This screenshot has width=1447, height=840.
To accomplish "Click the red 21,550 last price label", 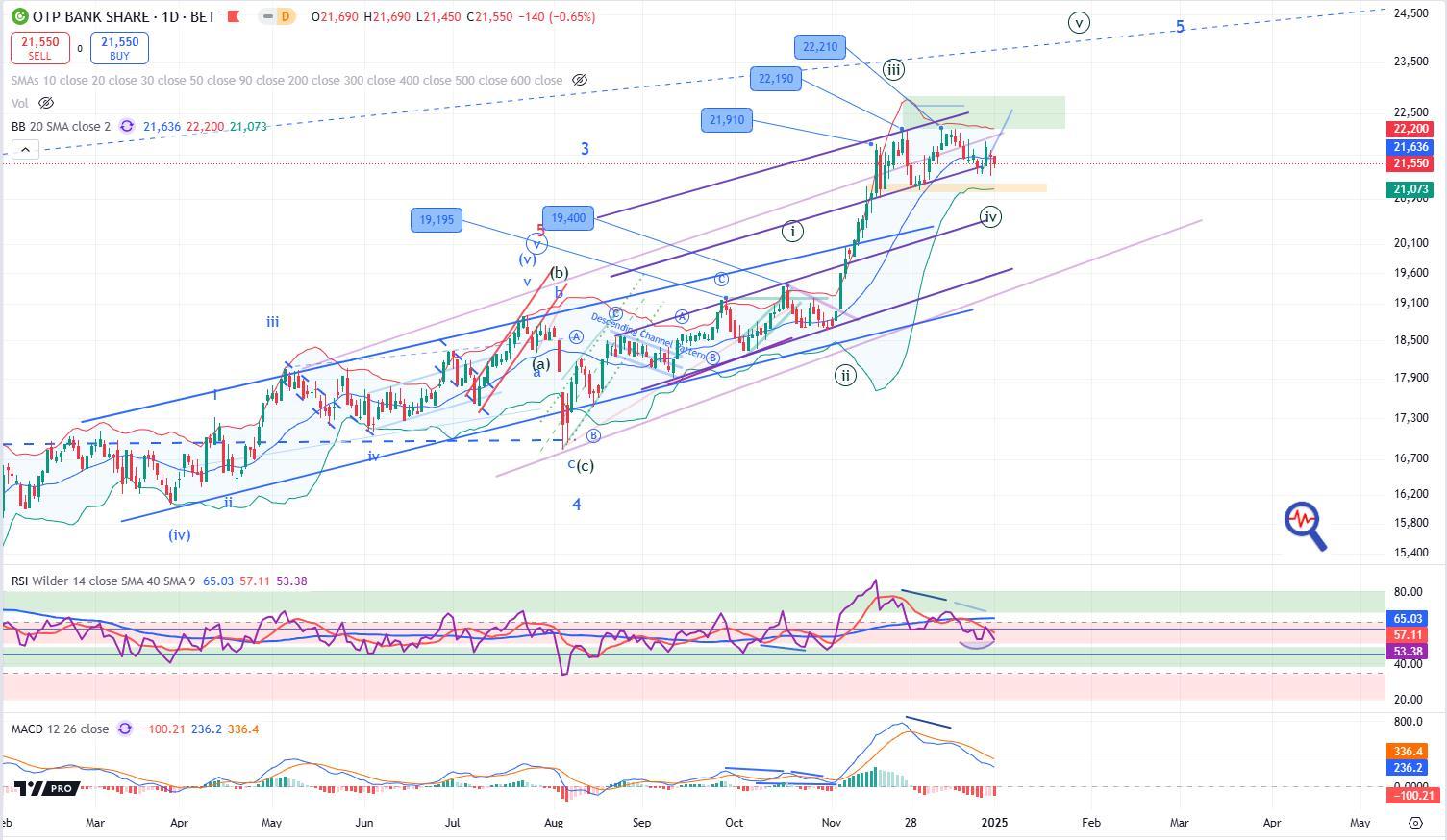I will point(1410,163).
